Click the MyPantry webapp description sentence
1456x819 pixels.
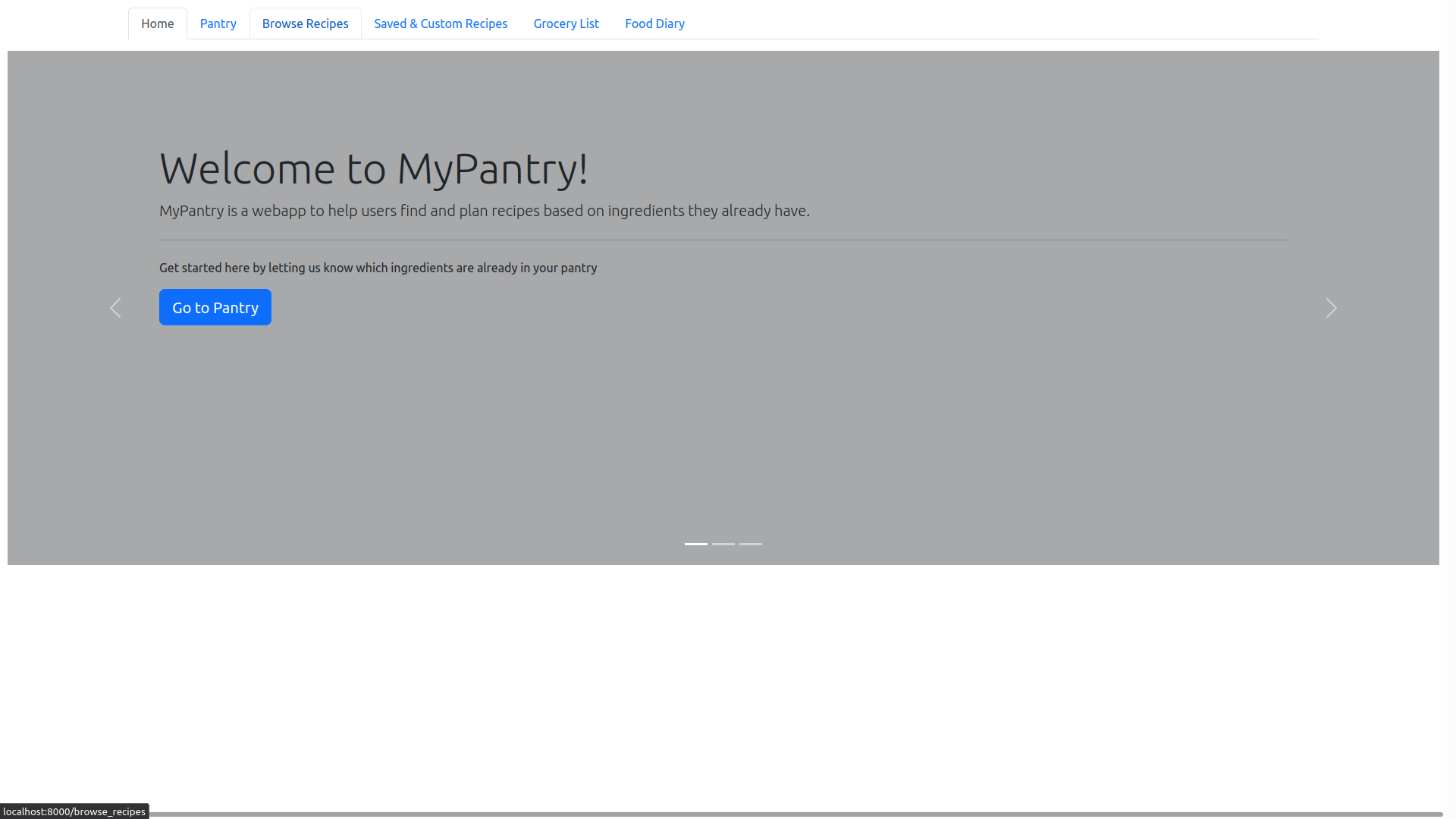click(484, 211)
